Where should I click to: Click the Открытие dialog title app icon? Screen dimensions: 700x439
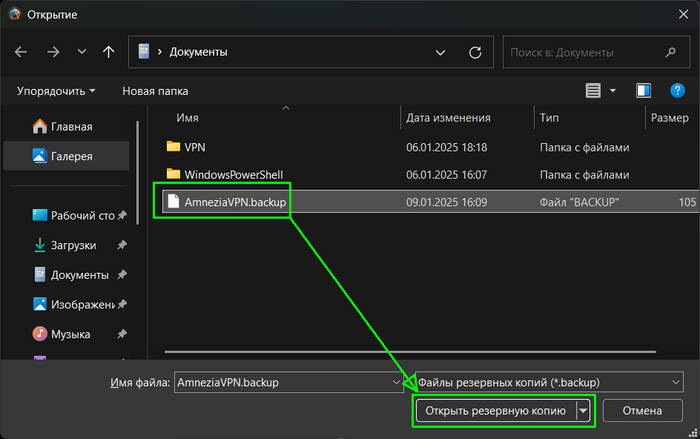click(x=14, y=14)
